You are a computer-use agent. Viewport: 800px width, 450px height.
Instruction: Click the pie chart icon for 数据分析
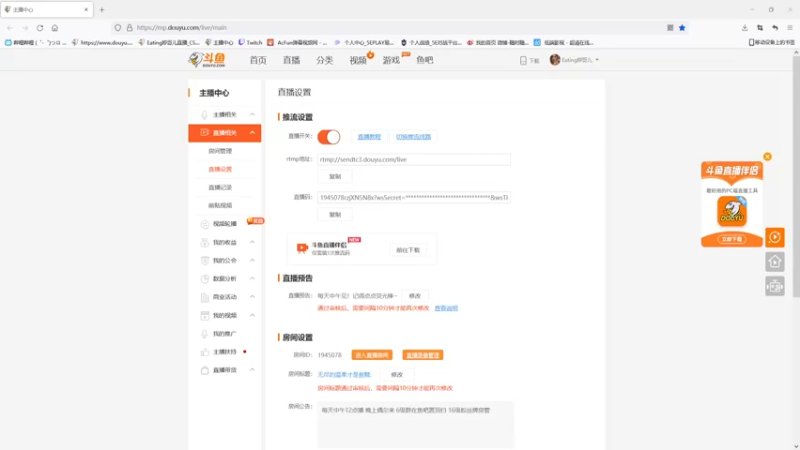click(205, 279)
